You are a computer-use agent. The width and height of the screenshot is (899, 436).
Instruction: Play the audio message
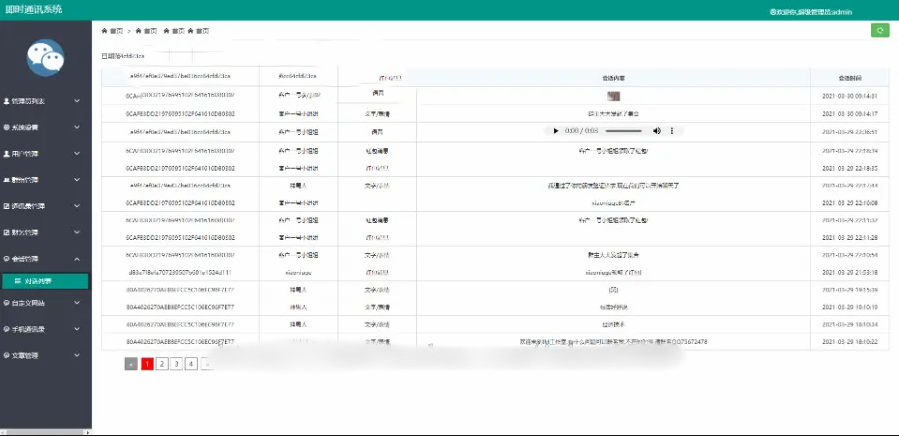[556, 131]
